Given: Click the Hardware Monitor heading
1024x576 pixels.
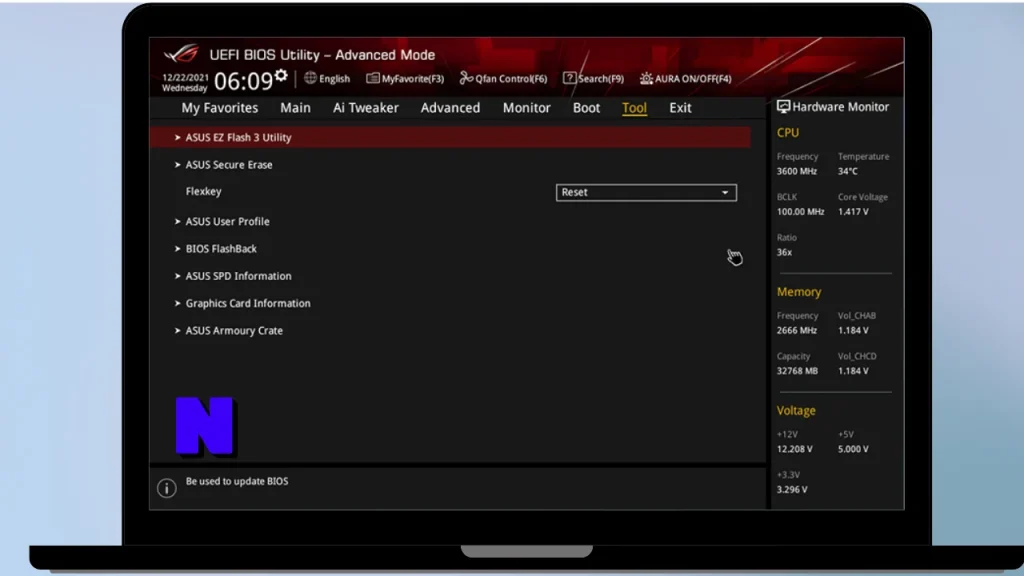Looking at the screenshot, I should [x=840, y=106].
